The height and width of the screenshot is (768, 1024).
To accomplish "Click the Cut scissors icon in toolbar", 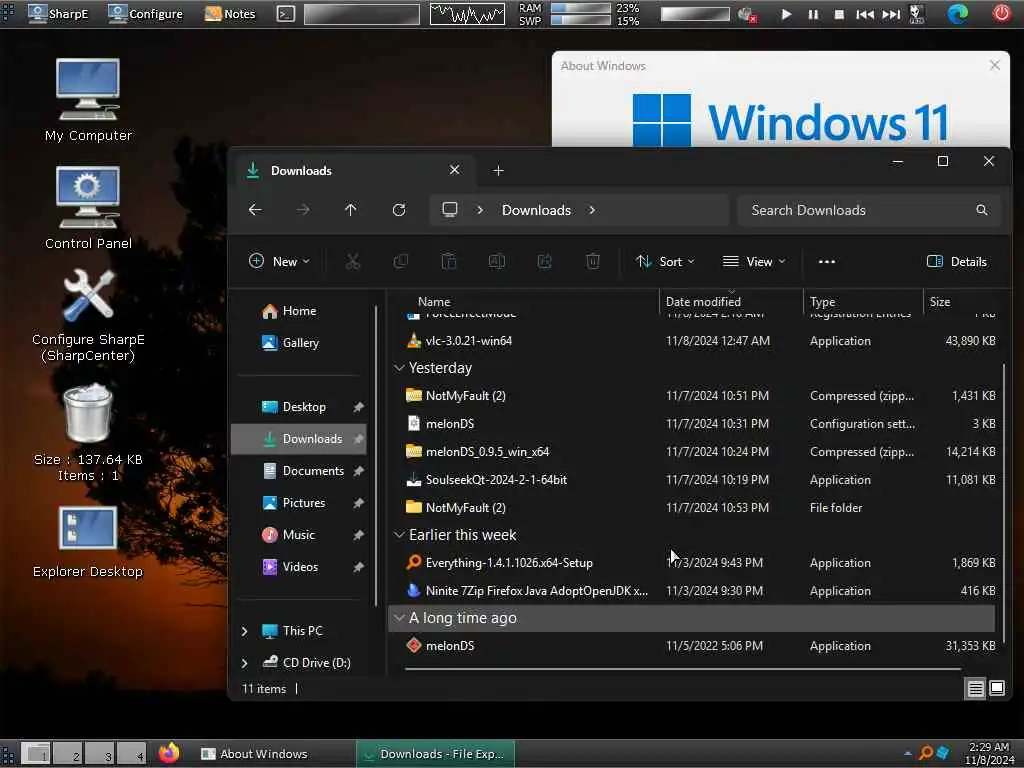I will click(353, 261).
